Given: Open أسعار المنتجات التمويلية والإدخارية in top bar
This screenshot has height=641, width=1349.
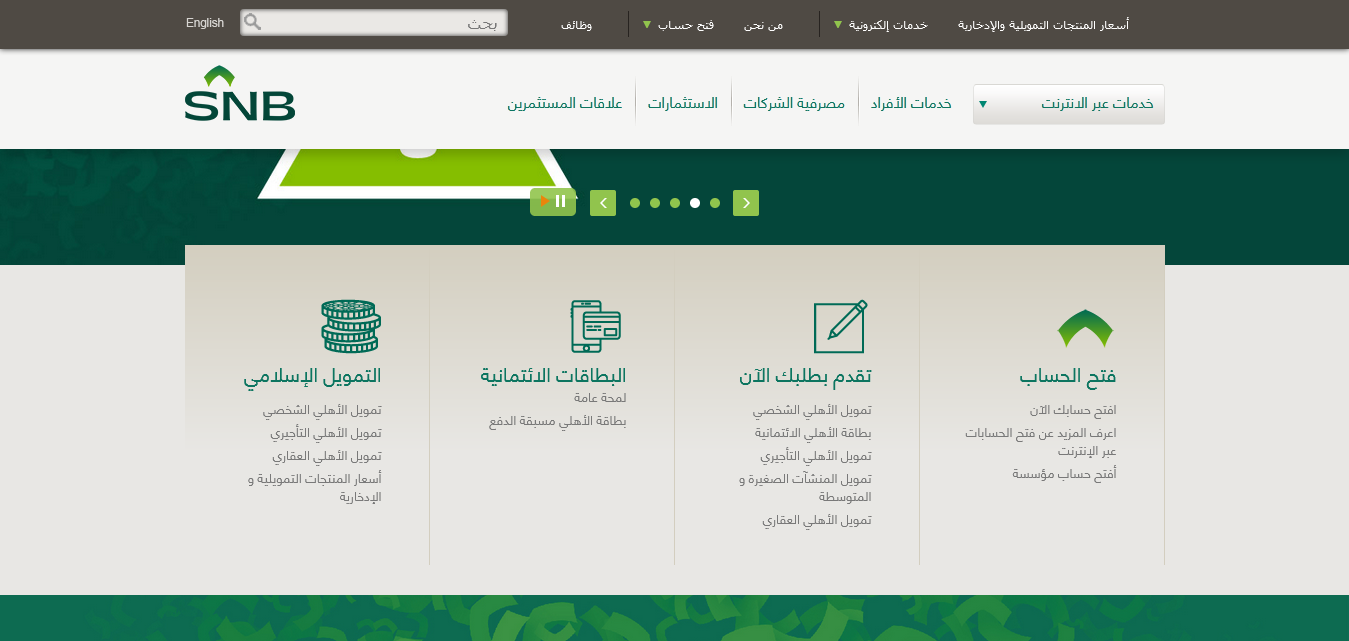Looking at the screenshot, I should [1043, 24].
